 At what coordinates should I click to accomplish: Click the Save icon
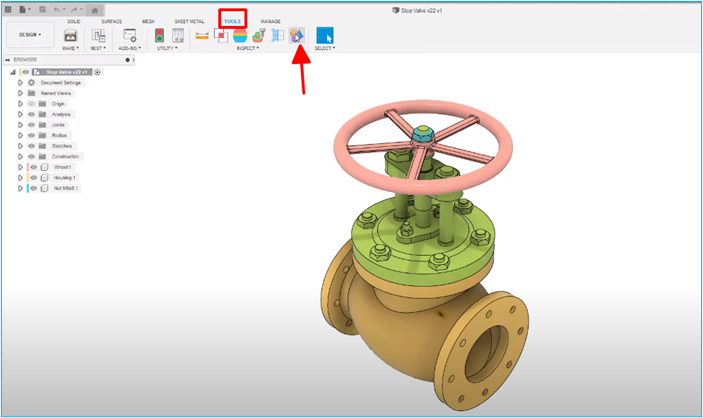[x=42, y=9]
